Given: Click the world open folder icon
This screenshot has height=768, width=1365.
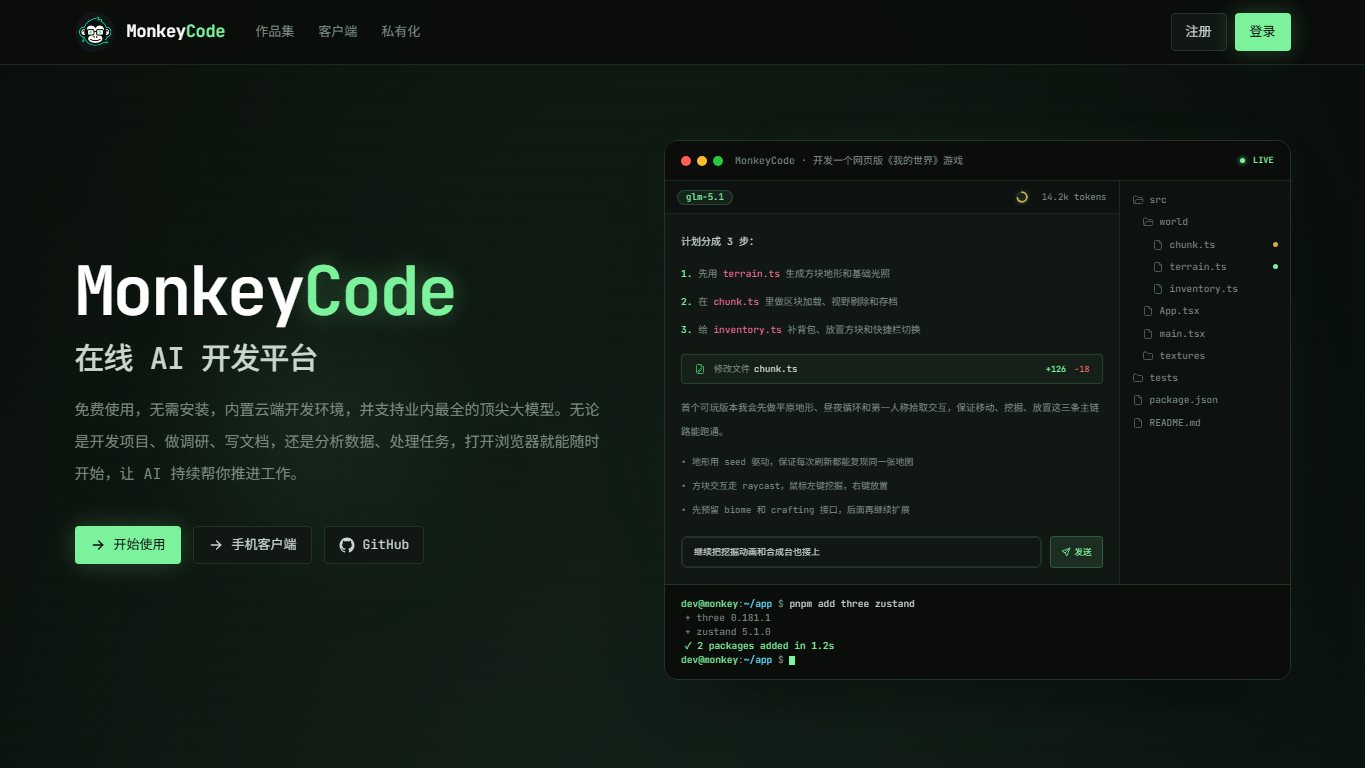Looking at the screenshot, I should pyautogui.click(x=1148, y=222).
